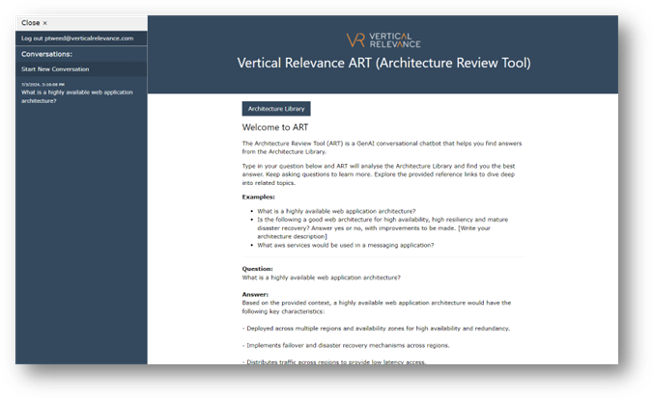This screenshot has height=400, width=654.
Task: Click the Answer: label
Action: point(255,294)
